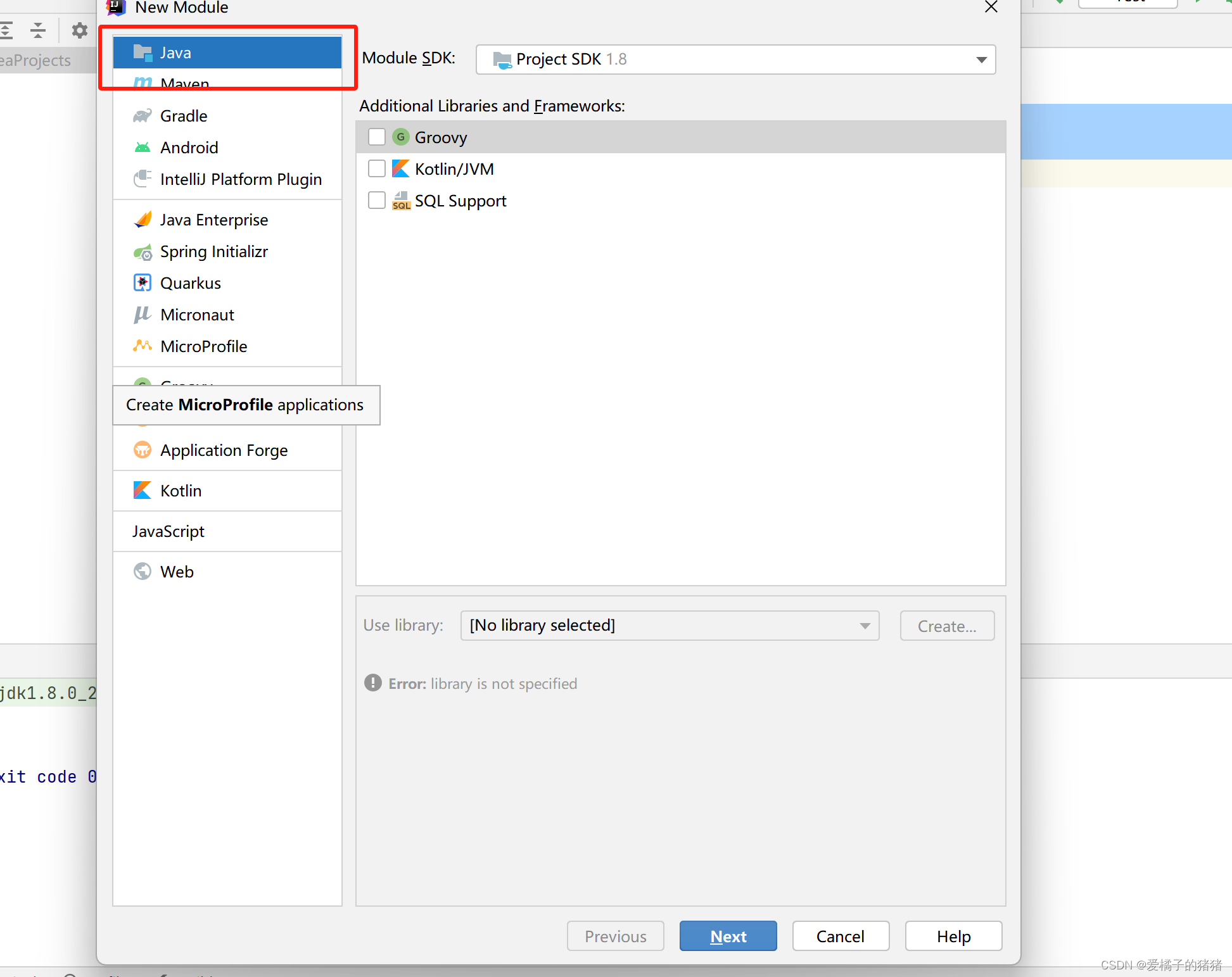Click the Android robot icon
The height and width of the screenshot is (977, 1232).
(143, 148)
